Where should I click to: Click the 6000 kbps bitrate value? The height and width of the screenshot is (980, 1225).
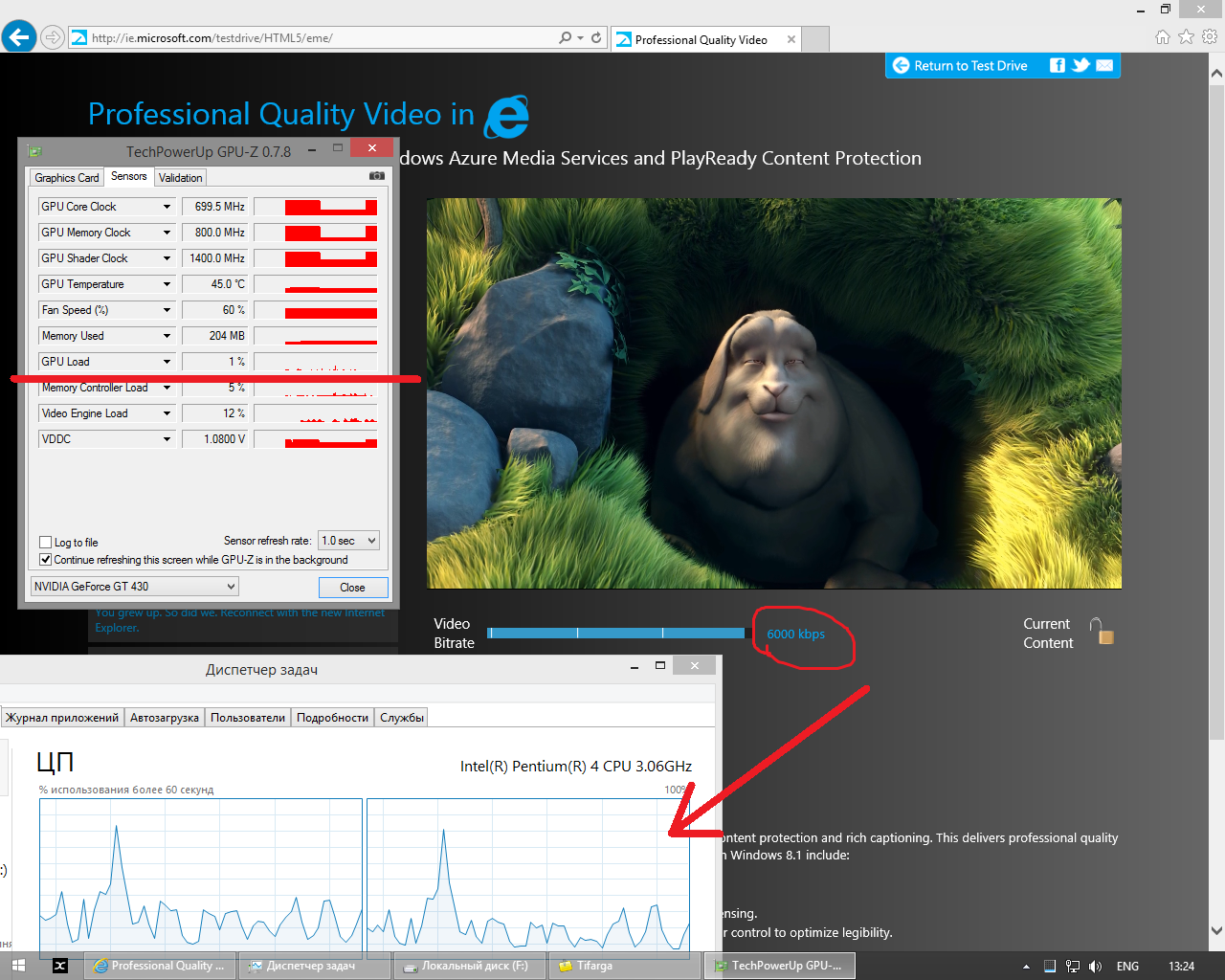(x=795, y=634)
